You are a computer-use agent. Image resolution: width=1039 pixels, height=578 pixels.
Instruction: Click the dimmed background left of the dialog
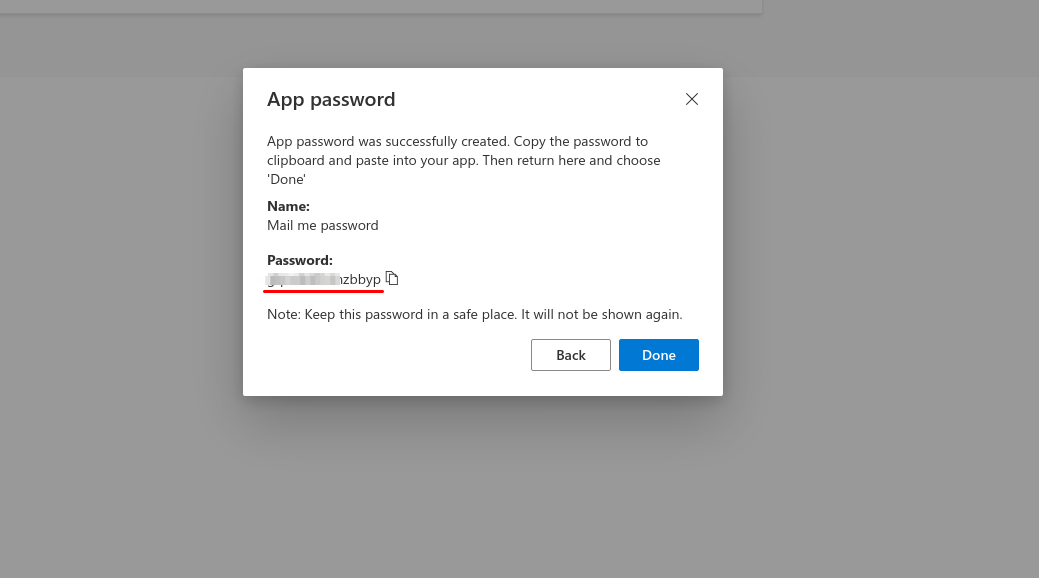(x=120, y=300)
